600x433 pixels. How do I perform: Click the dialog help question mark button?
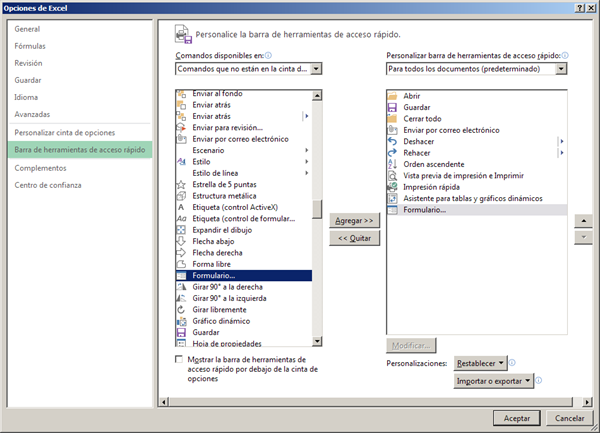coord(580,8)
